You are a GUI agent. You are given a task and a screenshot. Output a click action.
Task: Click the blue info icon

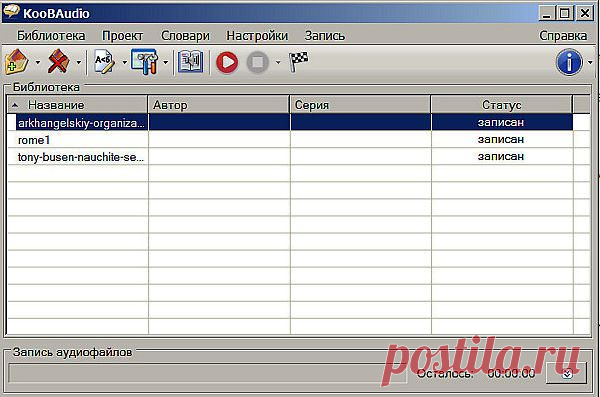[569, 62]
